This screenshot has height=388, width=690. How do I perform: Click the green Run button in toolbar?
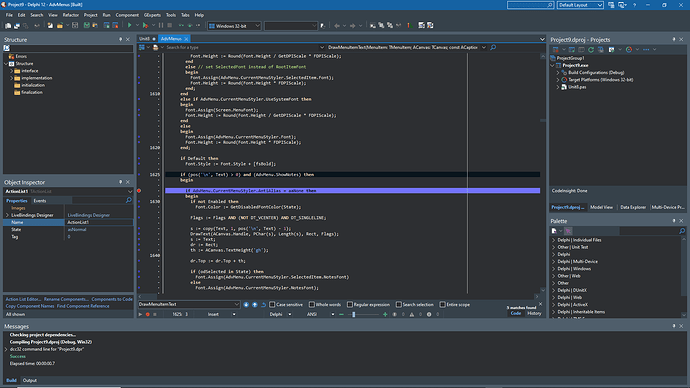(x=129, y=26)
